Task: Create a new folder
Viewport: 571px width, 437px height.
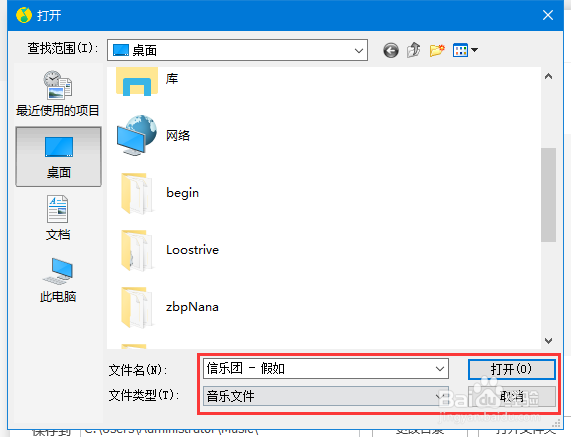Action: (437, 50)
